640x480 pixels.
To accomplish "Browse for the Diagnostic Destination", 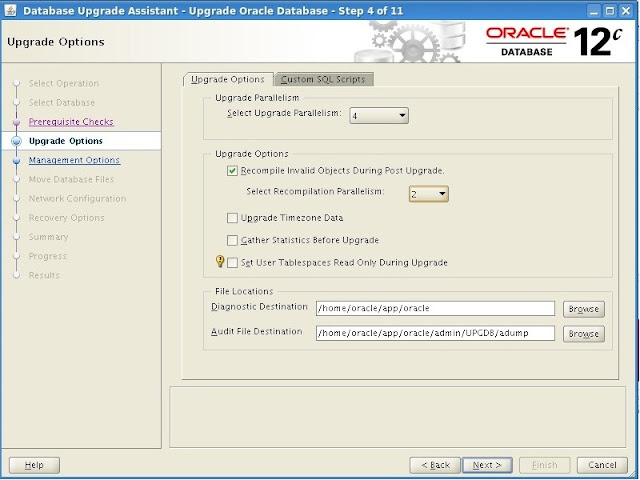I will tap(584, 309).
